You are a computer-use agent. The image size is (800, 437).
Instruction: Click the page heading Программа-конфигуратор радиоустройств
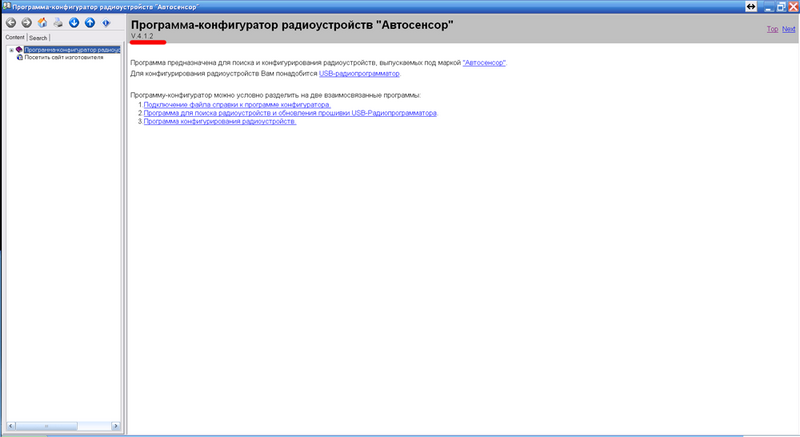[x=292, y=24]
